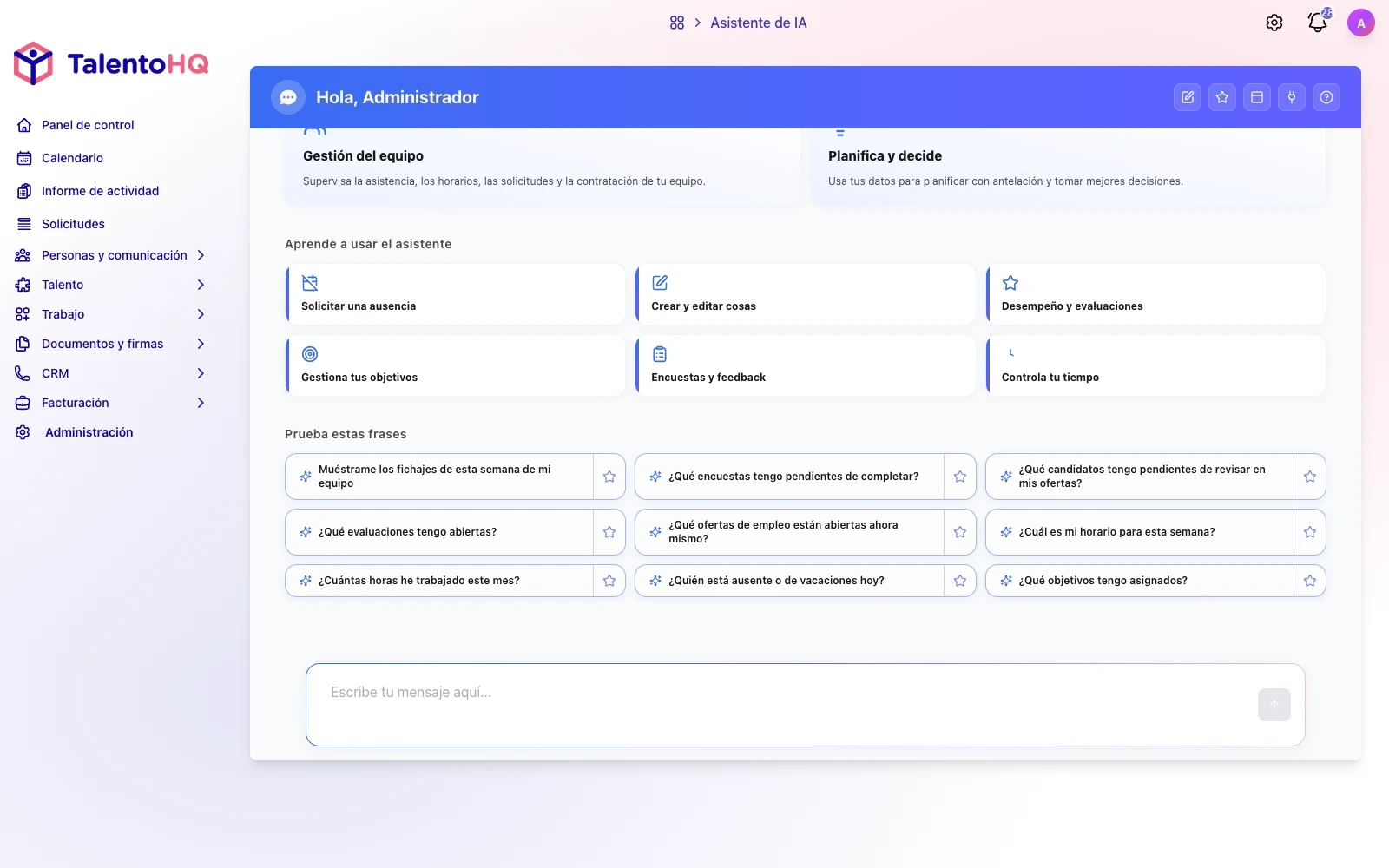Favorite '¿Qué objetivos tengo asignados?' phrase

pyautogui.click(x=1310, y=581)
